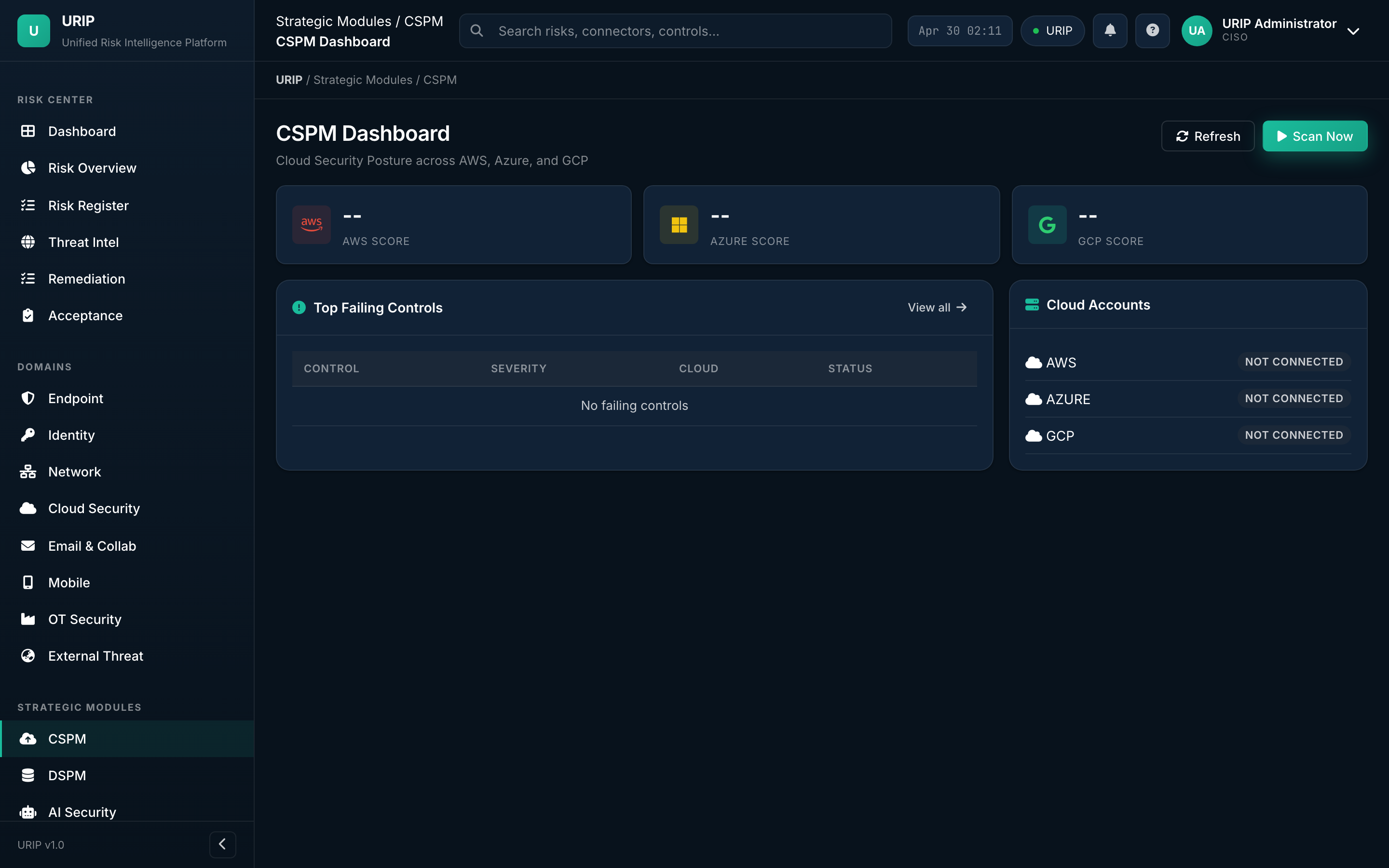The height and width of the screenshot is (868, 1389).
Task: Click the GCP NOT CONNECTED badge
Action: pos(1294,434)
